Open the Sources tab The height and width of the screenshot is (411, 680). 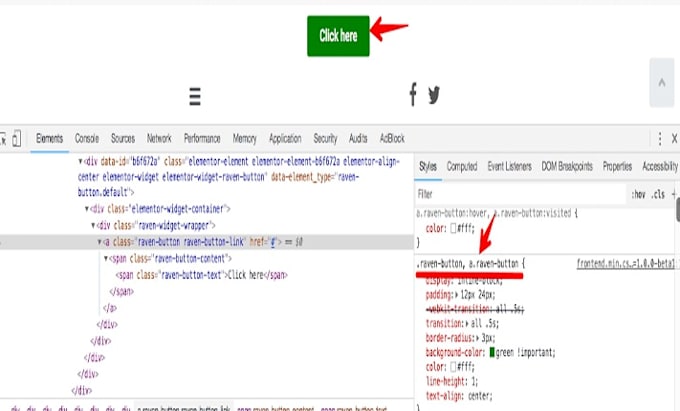click(123, 139)
